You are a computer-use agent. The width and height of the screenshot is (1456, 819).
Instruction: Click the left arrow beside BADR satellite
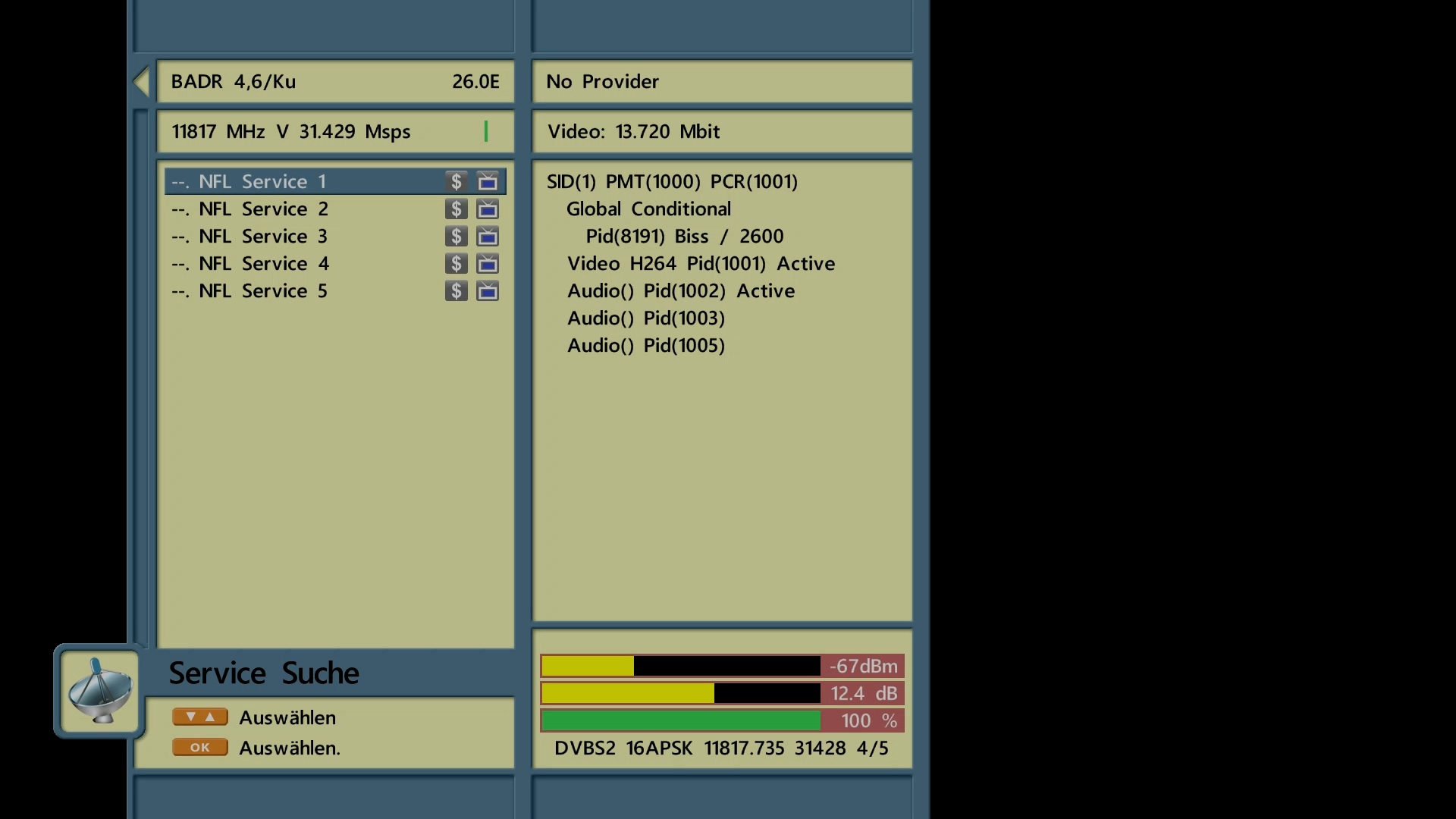[141, 82]
